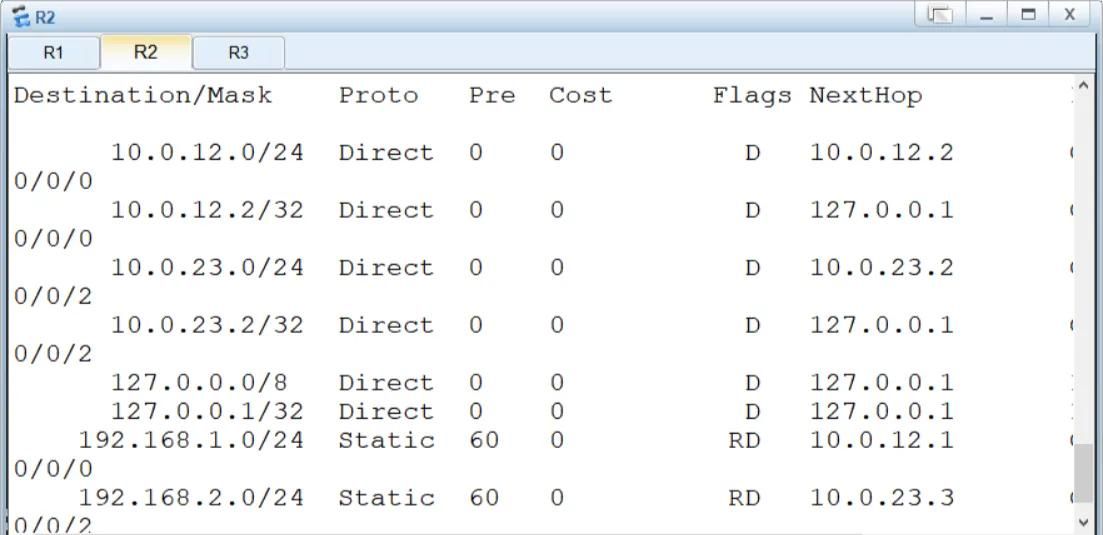Click the 10.0.12.0/24 direct route entry
Viewport: 1103px width, 535px height.
click(207, 153)
